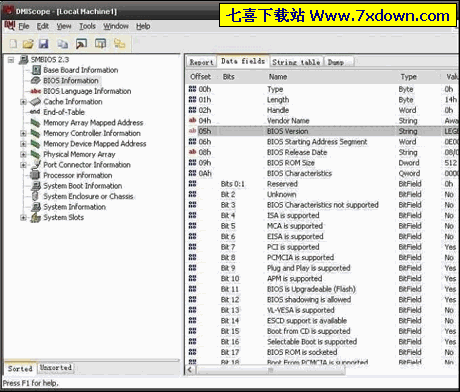The image size is (460, 392).
Task: Open the View menu
Action: pos(64,26)
